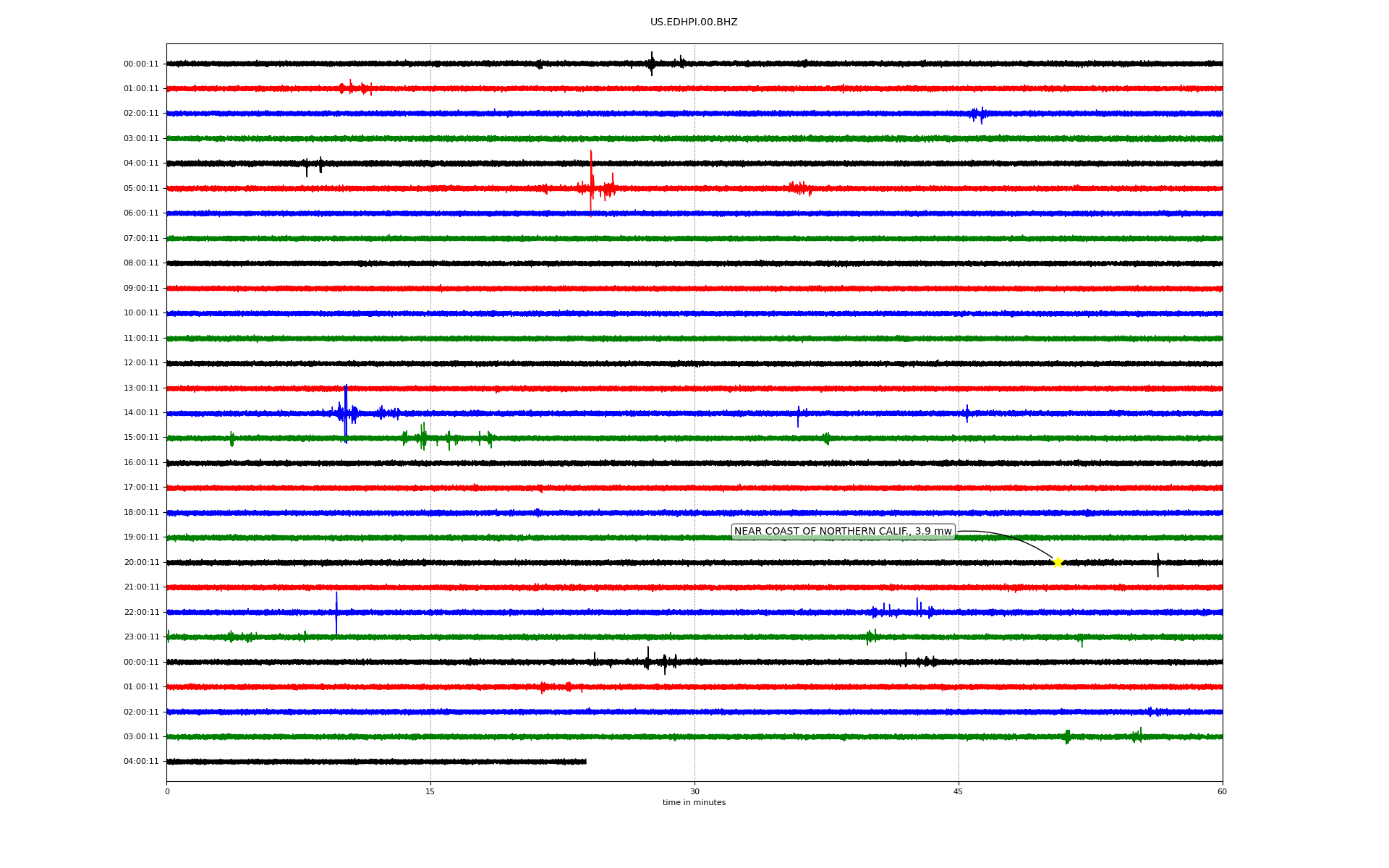Select the 06:00:11 time label

click(x=141, y=213)
